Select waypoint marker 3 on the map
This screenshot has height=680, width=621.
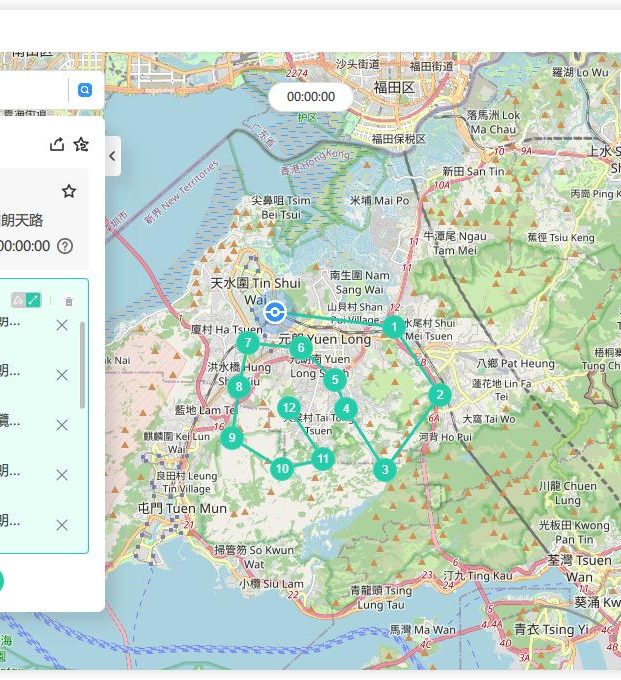[x=385, y=469]
